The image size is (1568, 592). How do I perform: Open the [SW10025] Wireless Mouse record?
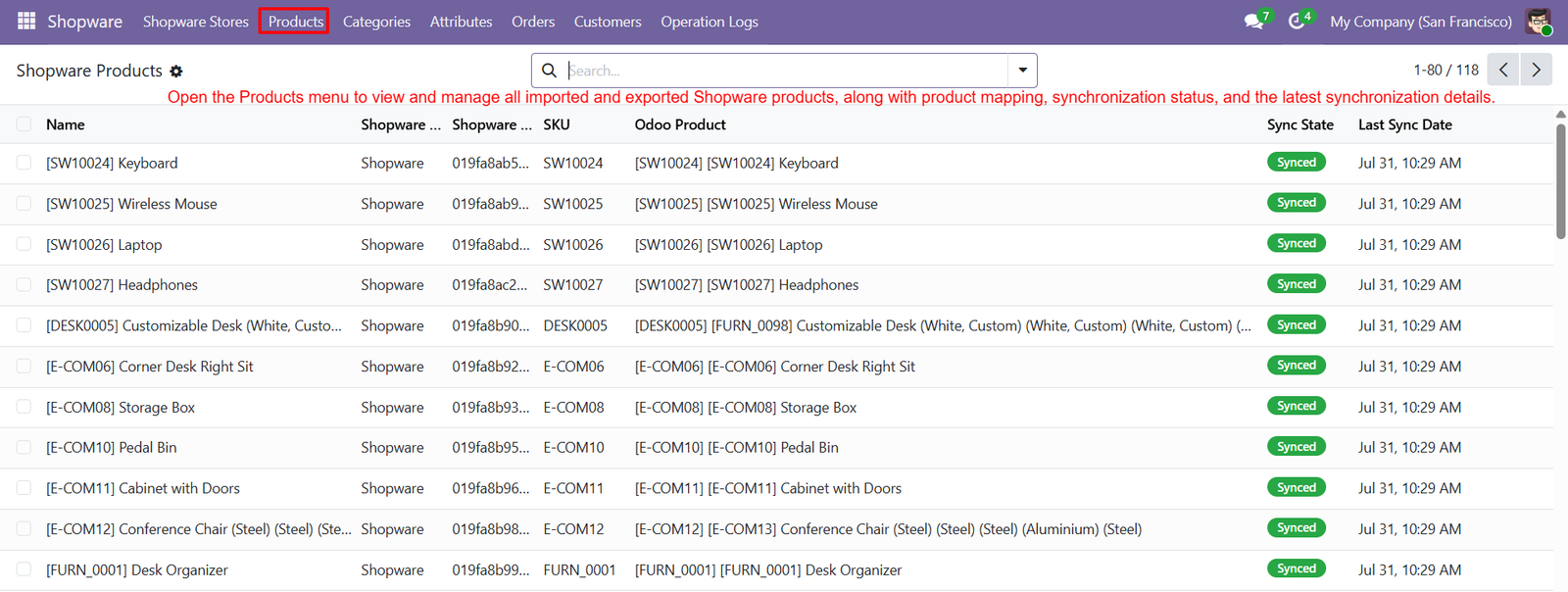click(131, 204)
